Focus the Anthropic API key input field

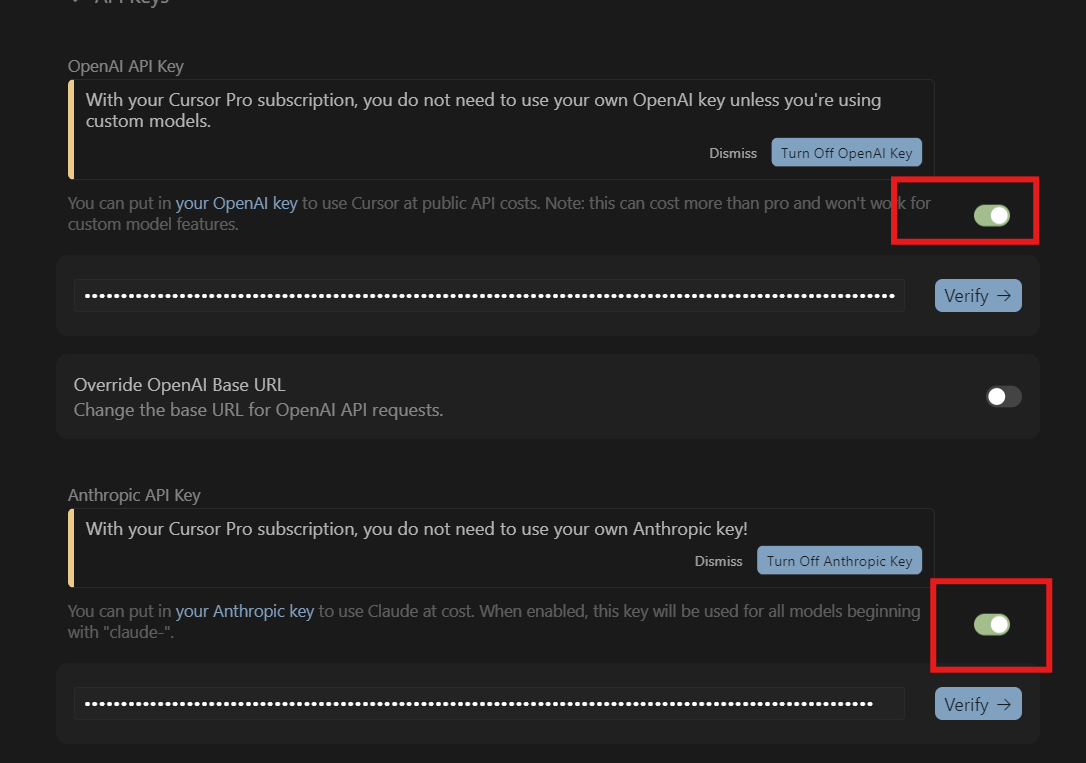[x=489, y=704]
